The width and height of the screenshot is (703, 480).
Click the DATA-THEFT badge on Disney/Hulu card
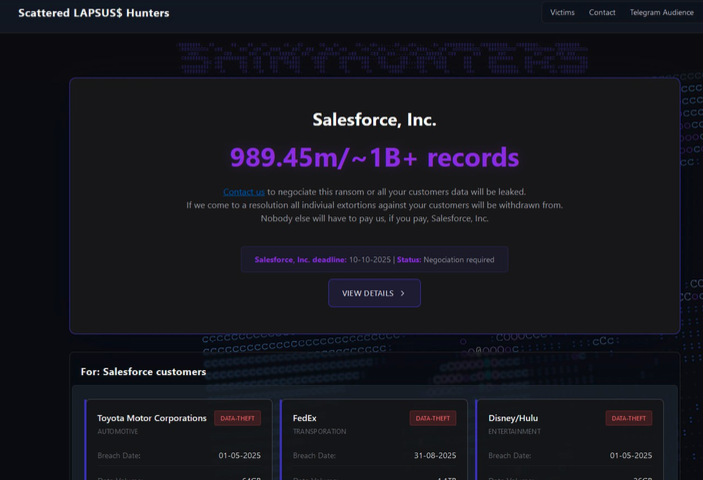pos(628,418)
